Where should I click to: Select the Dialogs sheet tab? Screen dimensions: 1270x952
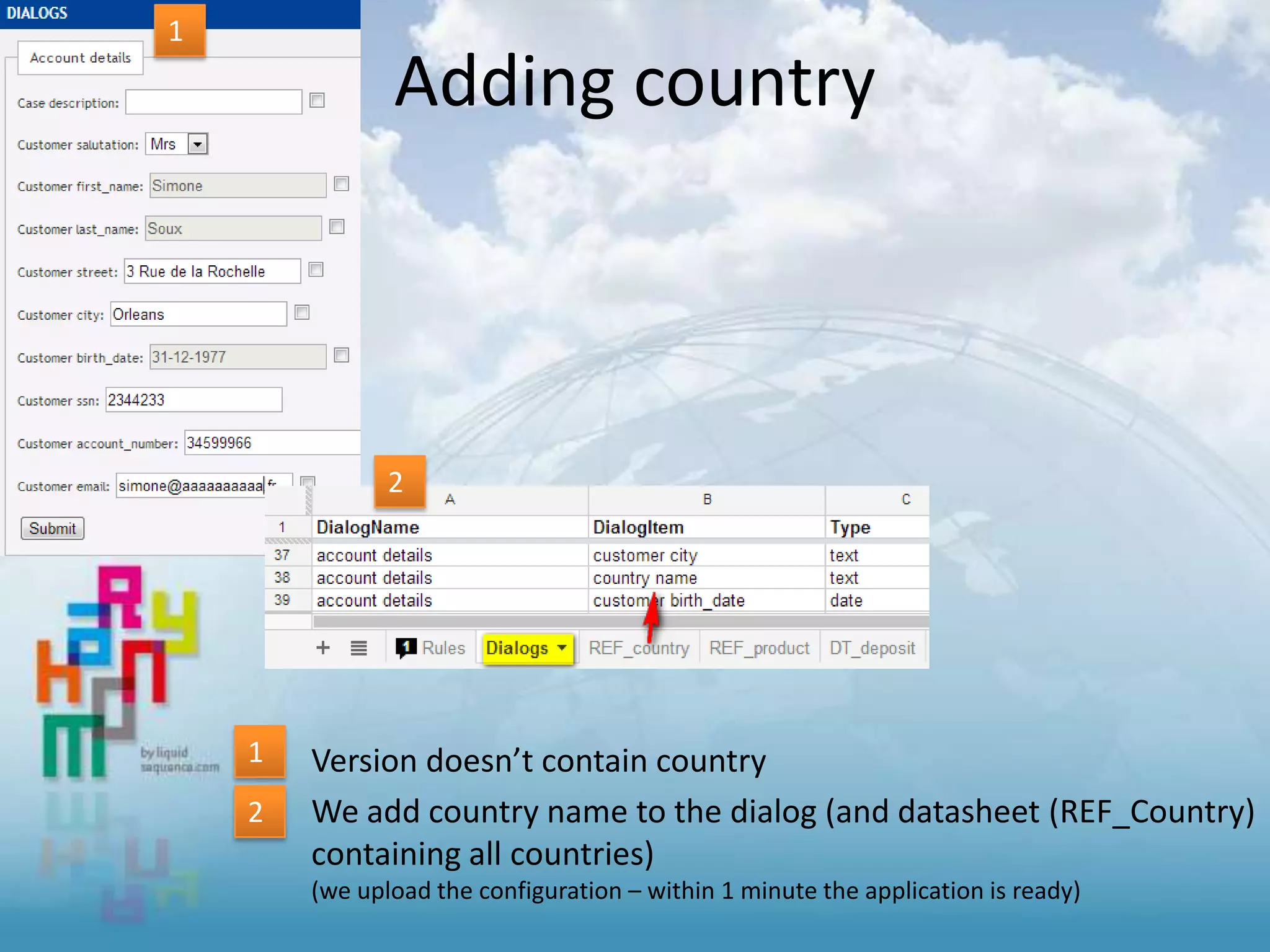tap(526, 648)
